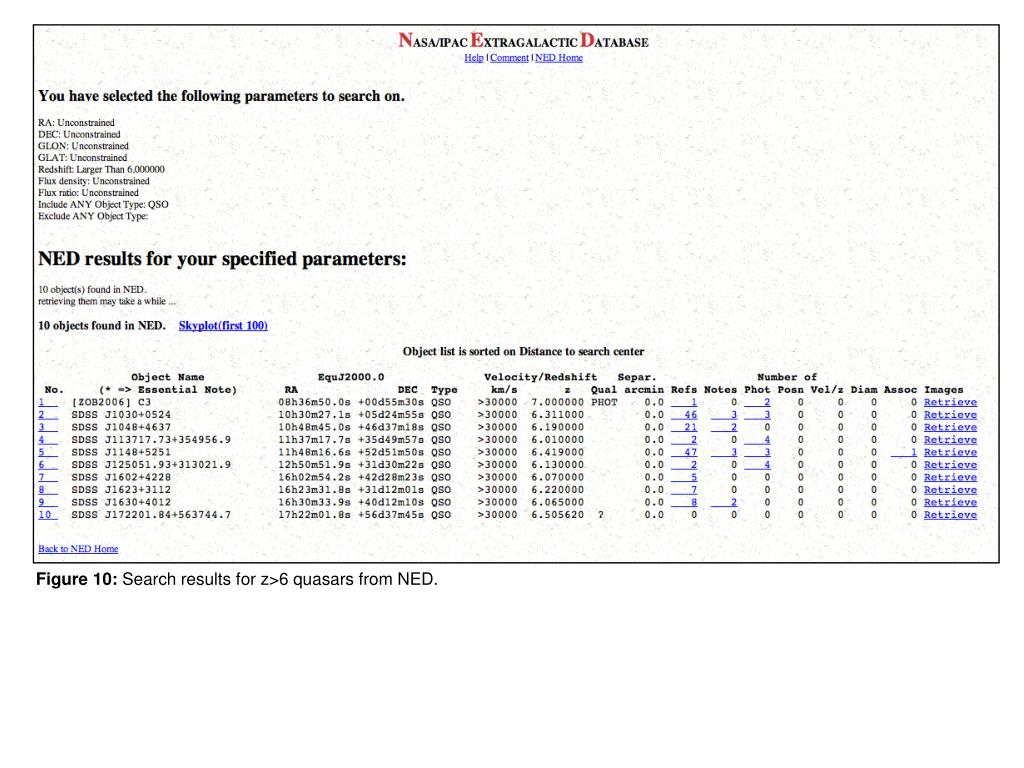Viewport: 1024px width, 768px height.
Task: Select 'Include ANY Object Type: QSO' line
Action: [103, 204]
